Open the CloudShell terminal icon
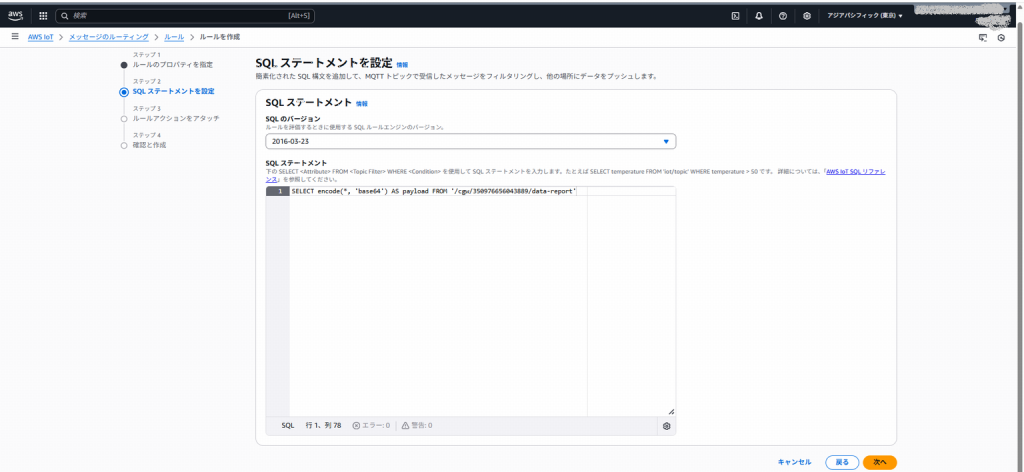 (736, 16)
